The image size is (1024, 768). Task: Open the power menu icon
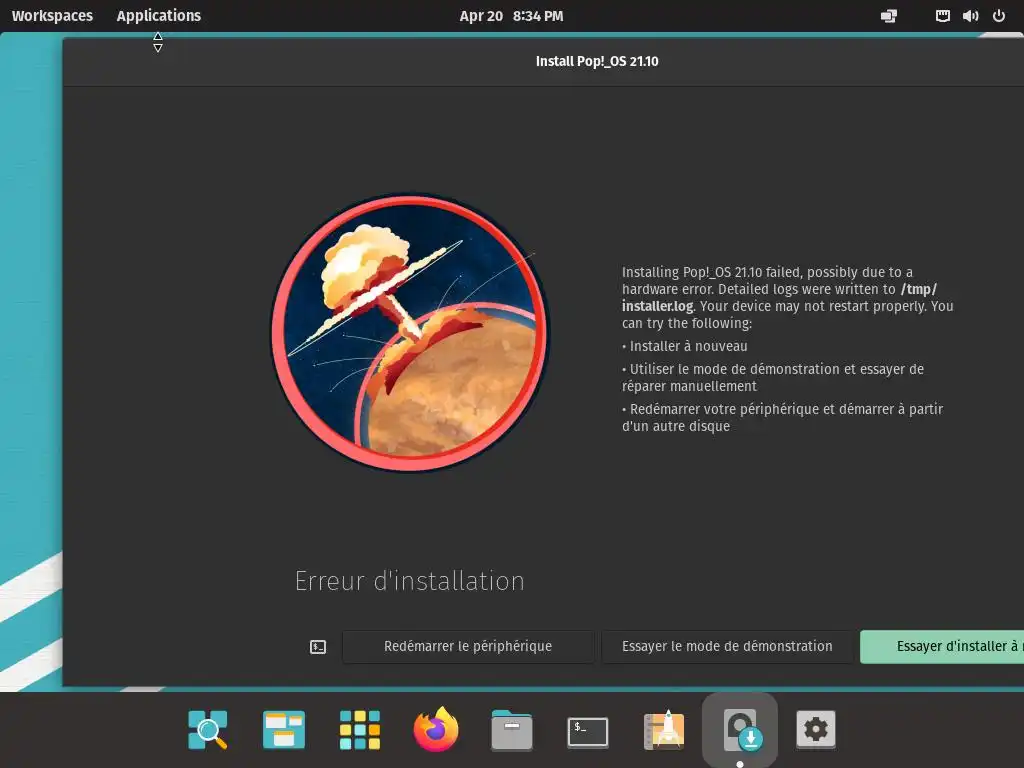999,16
